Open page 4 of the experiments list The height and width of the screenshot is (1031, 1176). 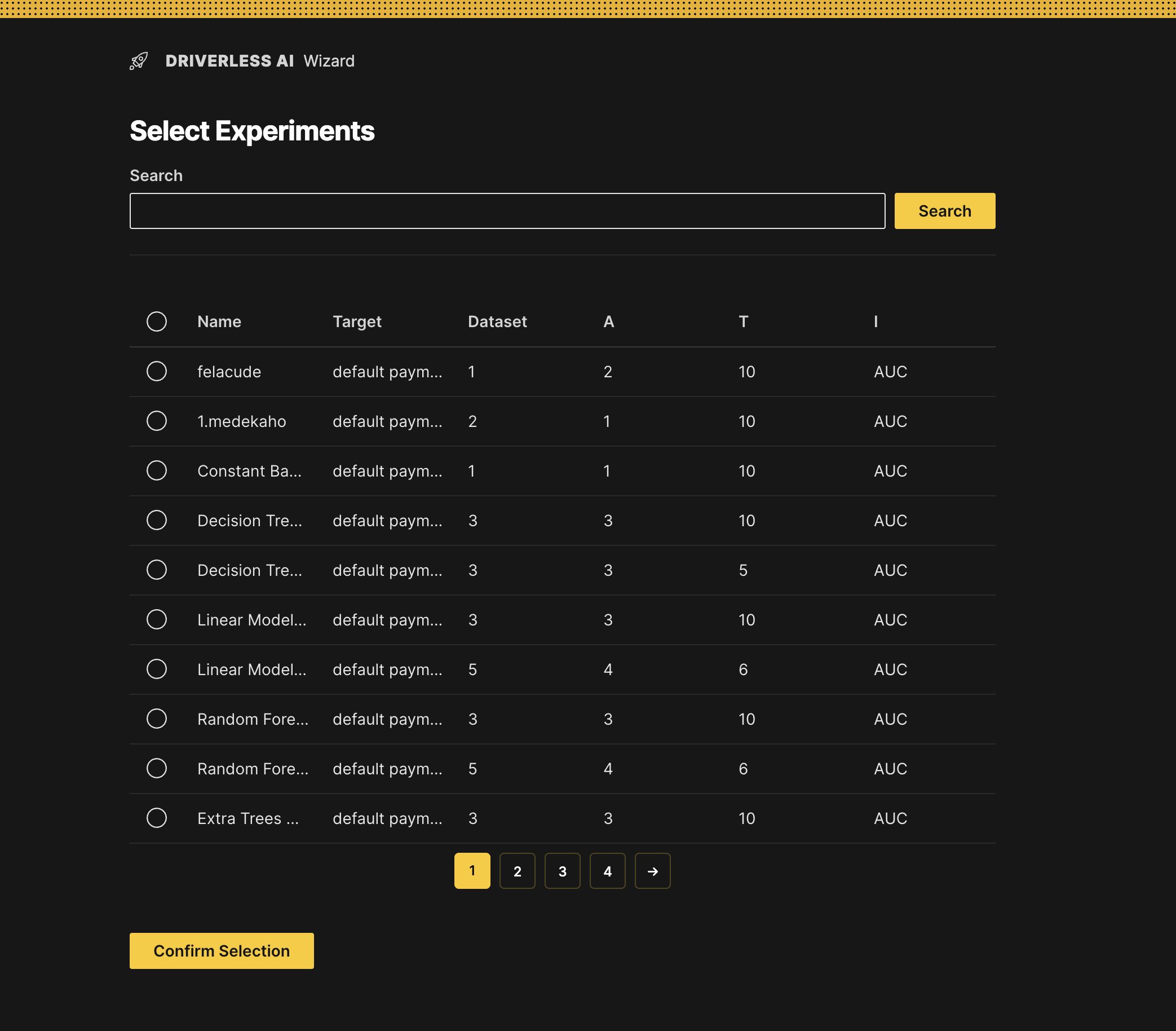(608, 870)
